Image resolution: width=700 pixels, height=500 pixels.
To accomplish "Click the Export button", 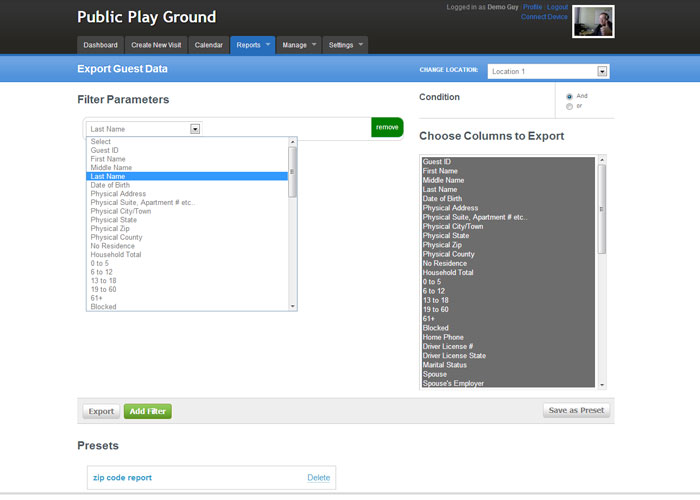I will coord(101,411).
